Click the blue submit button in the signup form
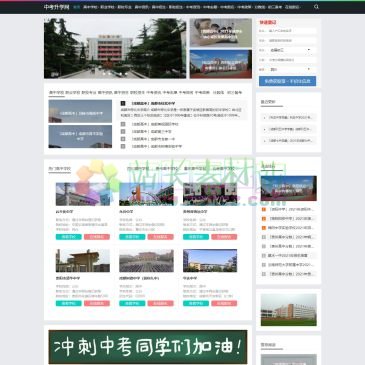 (287, 81)
